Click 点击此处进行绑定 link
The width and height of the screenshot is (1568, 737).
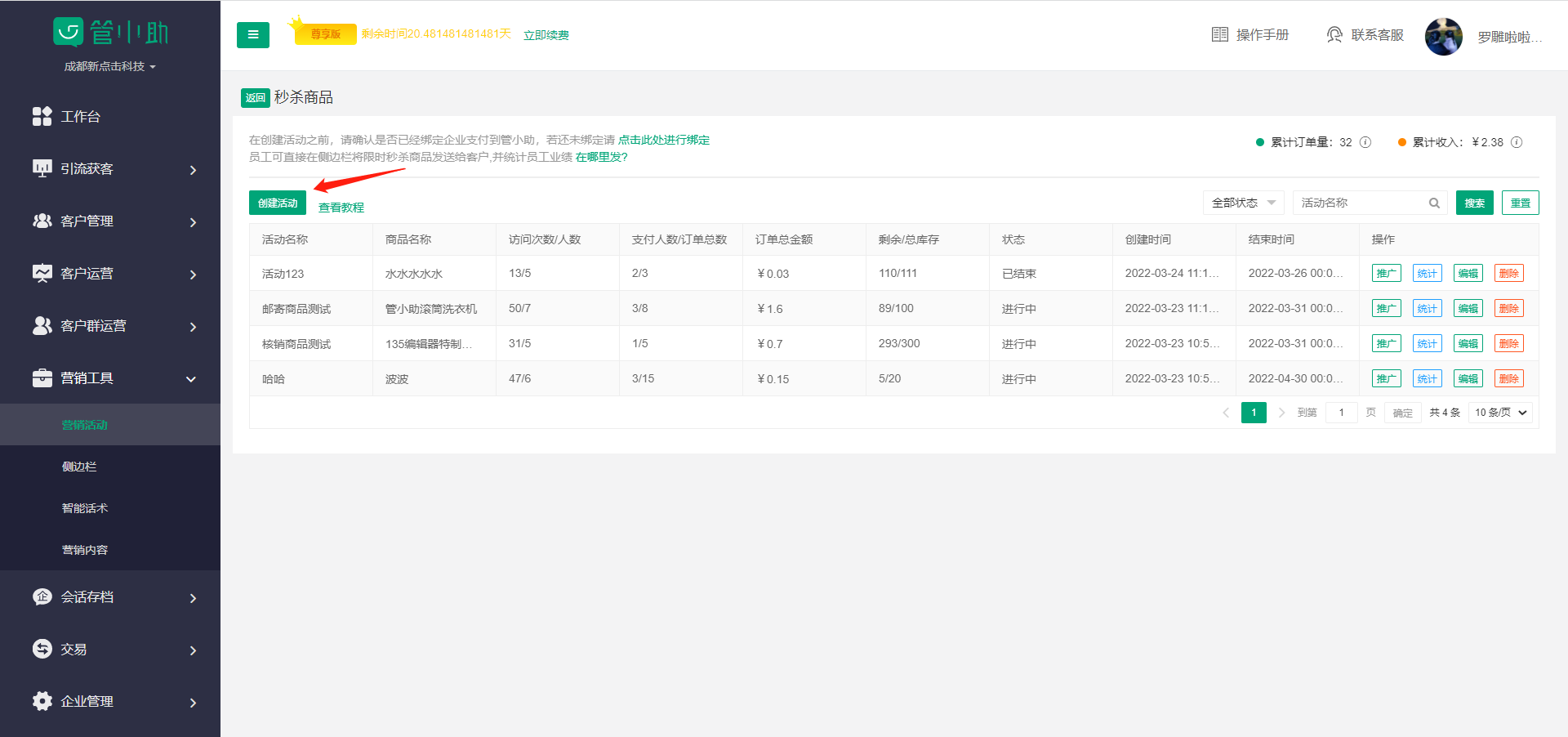(x=664, y=140)
